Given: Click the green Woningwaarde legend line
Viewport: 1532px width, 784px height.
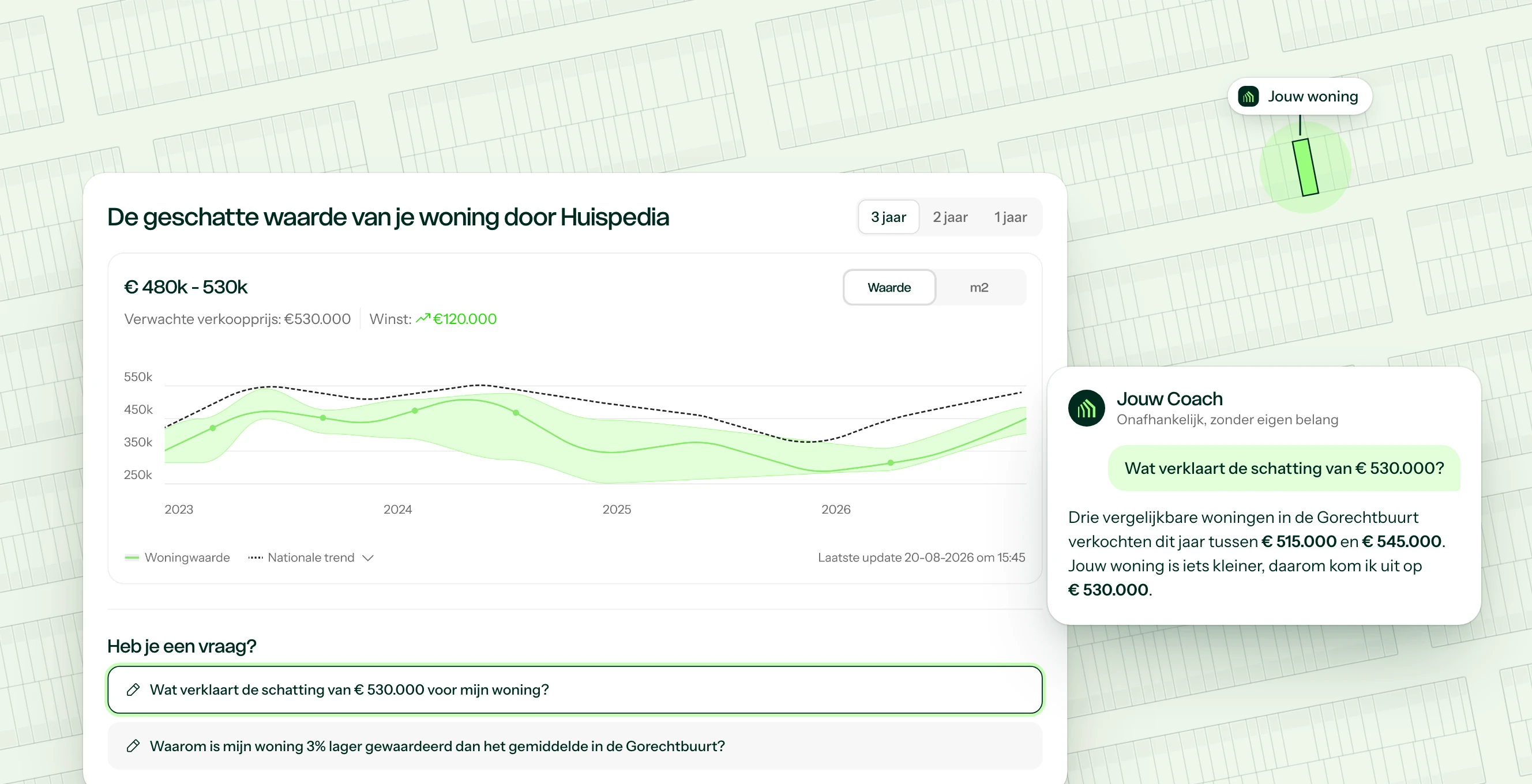Looking at the screenshot, I should click(132, 557).
